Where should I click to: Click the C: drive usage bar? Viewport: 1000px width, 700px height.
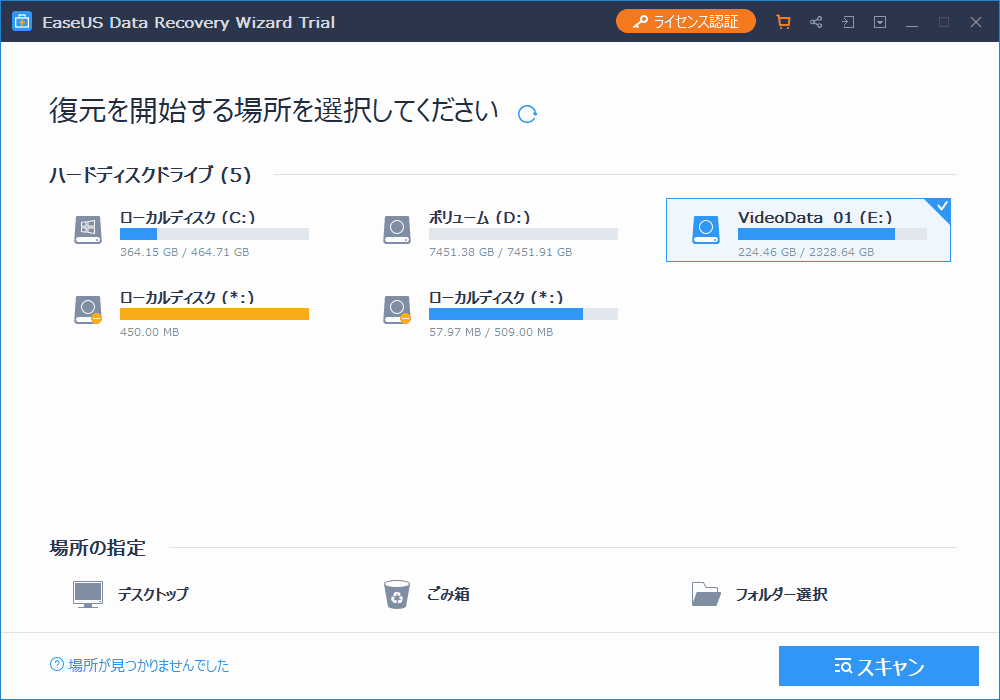point(214,234)
